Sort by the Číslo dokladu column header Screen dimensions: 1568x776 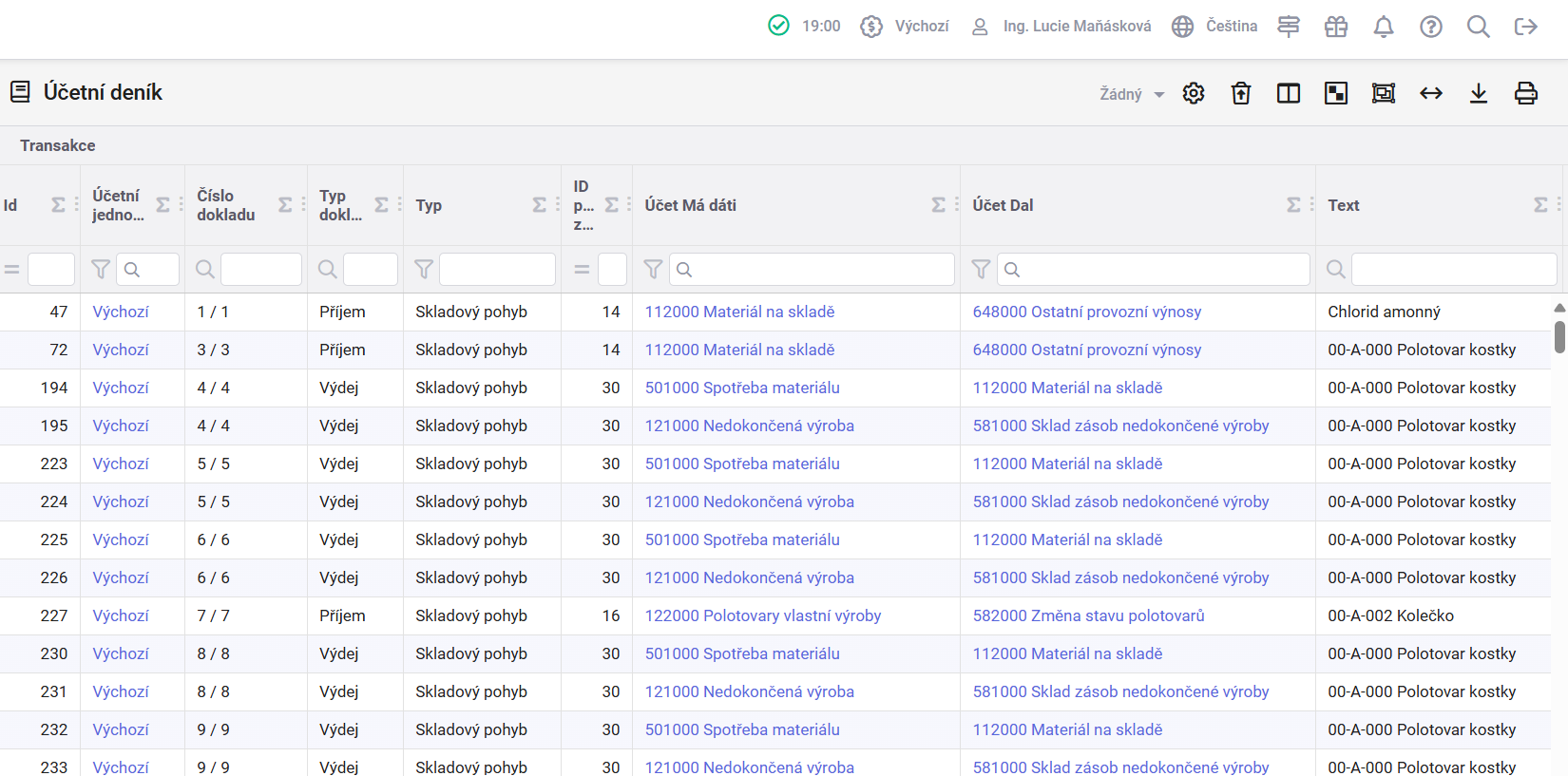tap(226, 205)
